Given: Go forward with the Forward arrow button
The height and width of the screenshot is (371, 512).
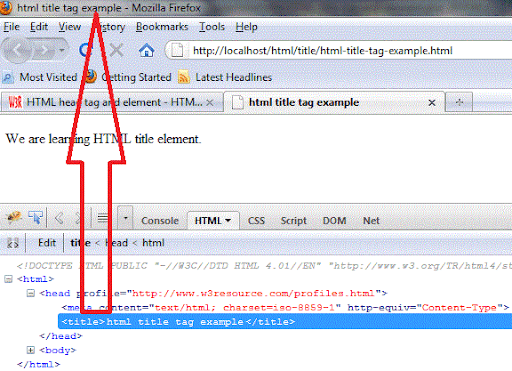Looking at the screenshot, I should pyautogui.click(x=45, y=51).
